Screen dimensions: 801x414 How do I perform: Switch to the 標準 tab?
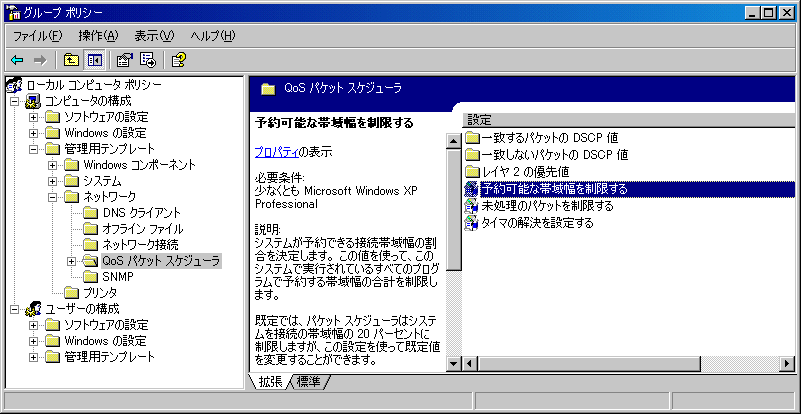308,382
